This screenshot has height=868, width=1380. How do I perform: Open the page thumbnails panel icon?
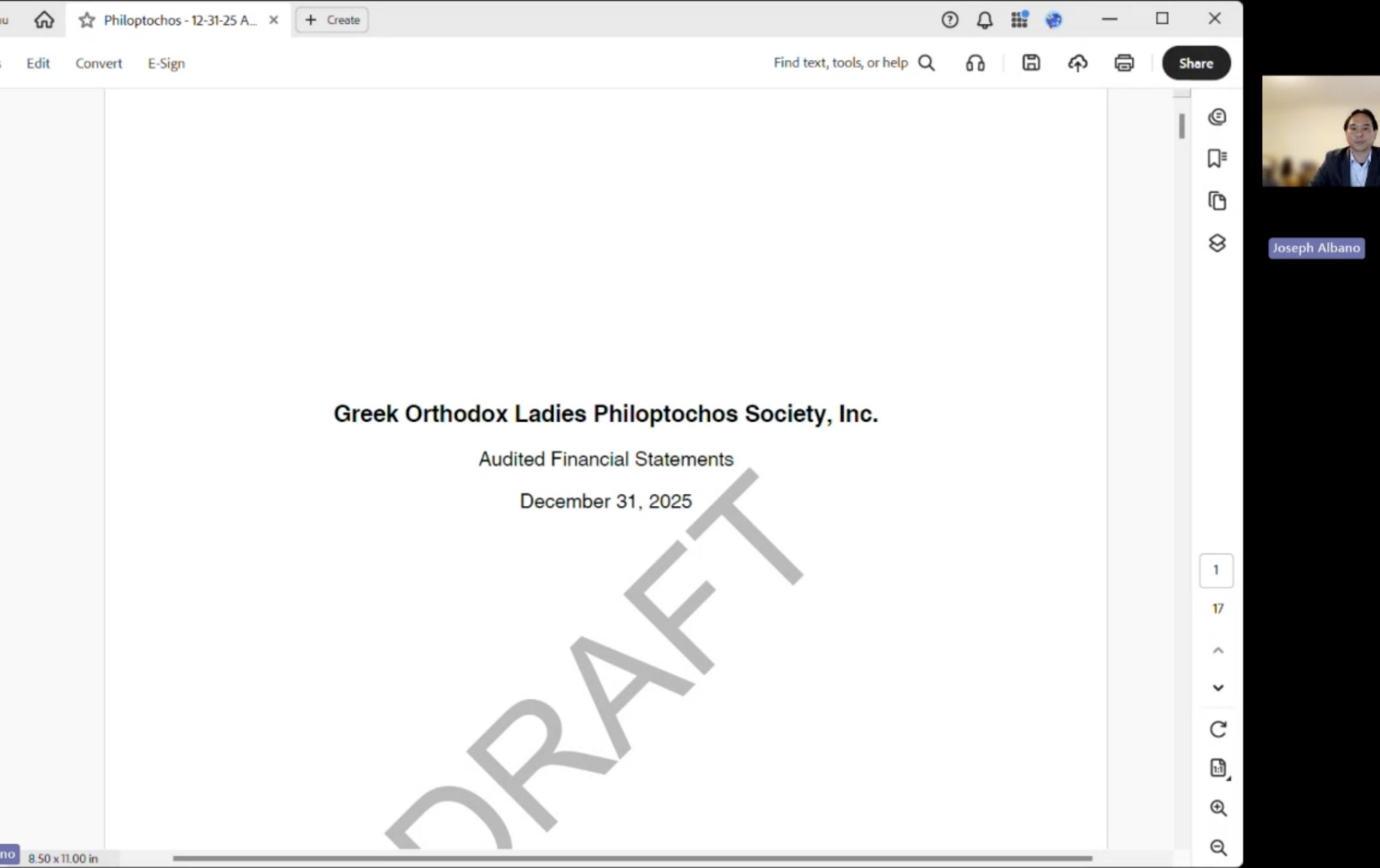(x=1217, y=201)
